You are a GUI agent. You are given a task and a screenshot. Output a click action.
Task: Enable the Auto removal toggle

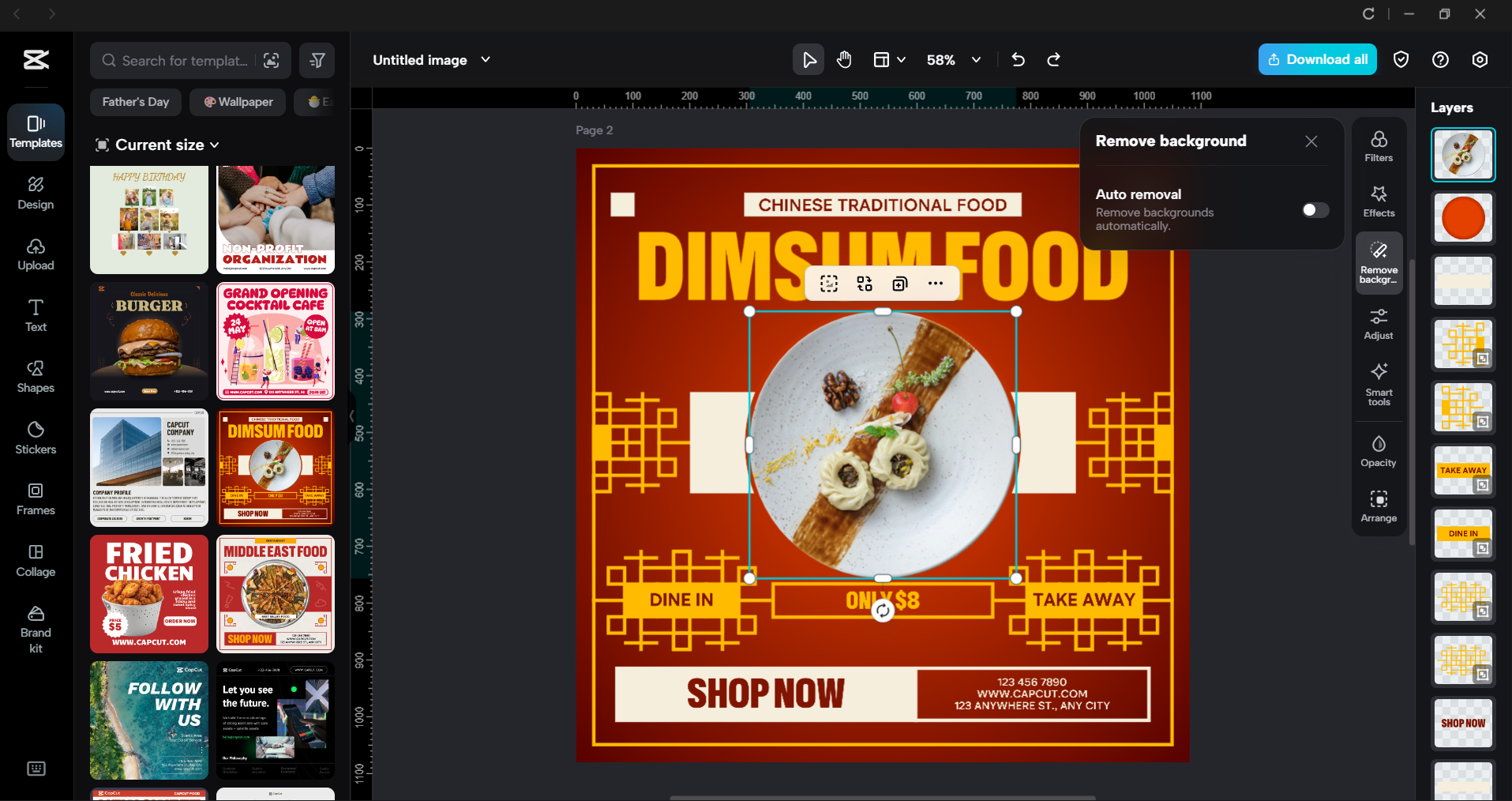[1313, 210]
